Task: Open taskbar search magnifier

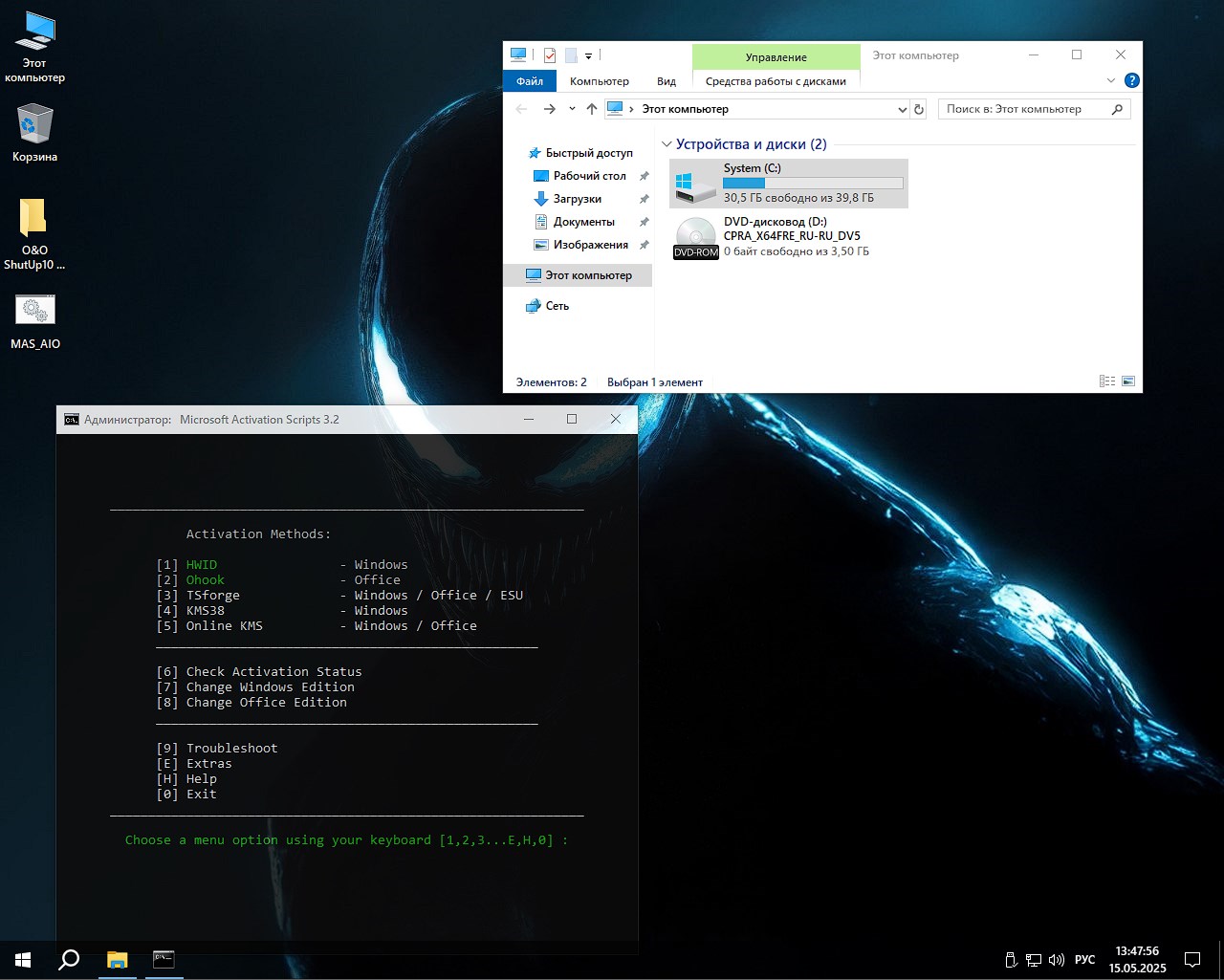Action: pyautogui.click(x=69, y=960)
